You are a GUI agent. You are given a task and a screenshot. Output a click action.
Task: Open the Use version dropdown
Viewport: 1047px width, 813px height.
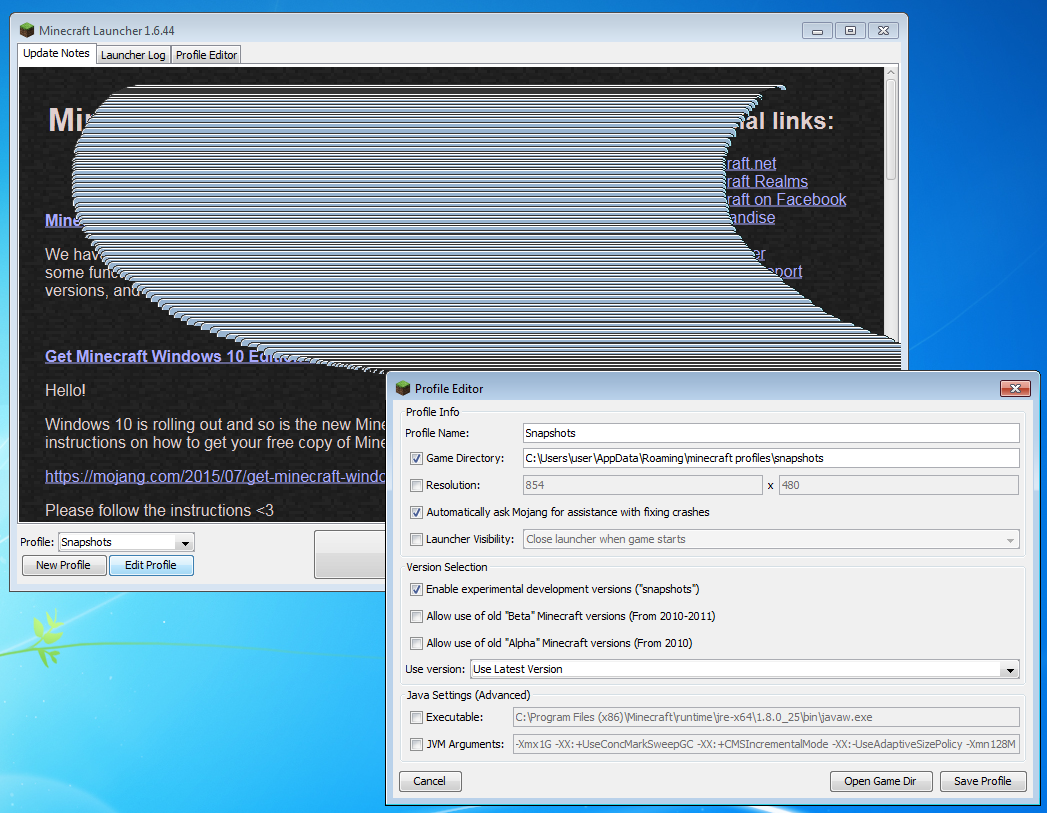coord(745,669)
